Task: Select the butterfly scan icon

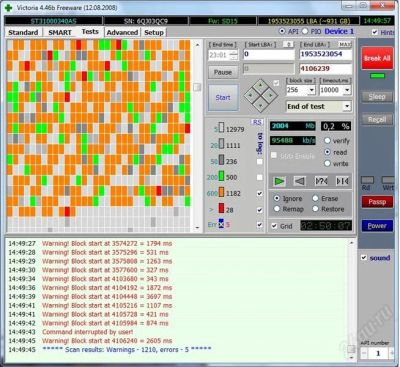Action: pyautogui.click(x=342, y=181)
